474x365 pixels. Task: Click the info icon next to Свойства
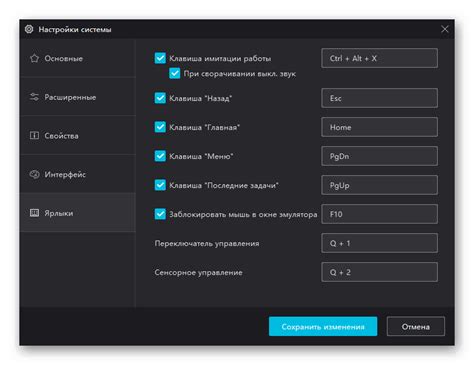(34, 135)
